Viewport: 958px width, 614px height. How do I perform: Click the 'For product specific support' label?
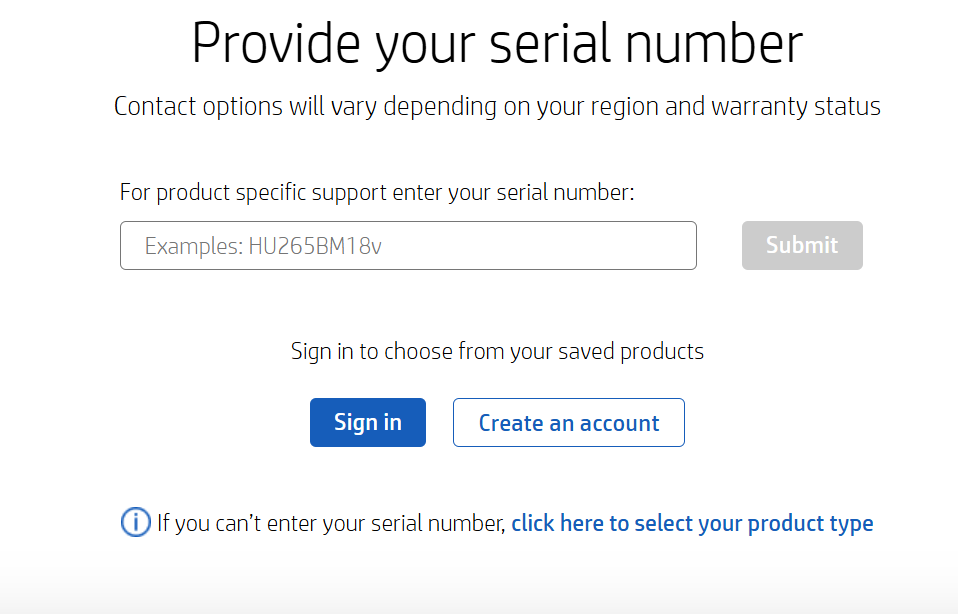377,192
